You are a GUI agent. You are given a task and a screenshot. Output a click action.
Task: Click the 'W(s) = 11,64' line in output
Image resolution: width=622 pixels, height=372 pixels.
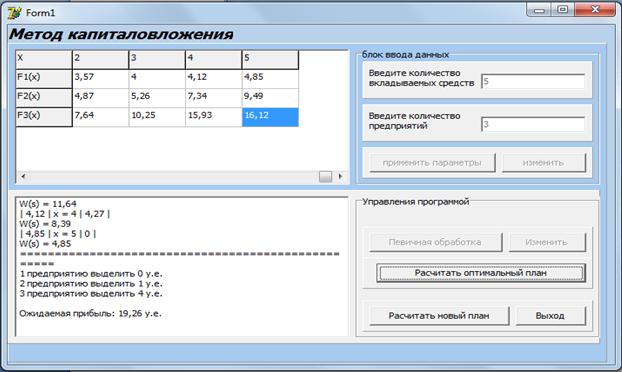[48, 204]
